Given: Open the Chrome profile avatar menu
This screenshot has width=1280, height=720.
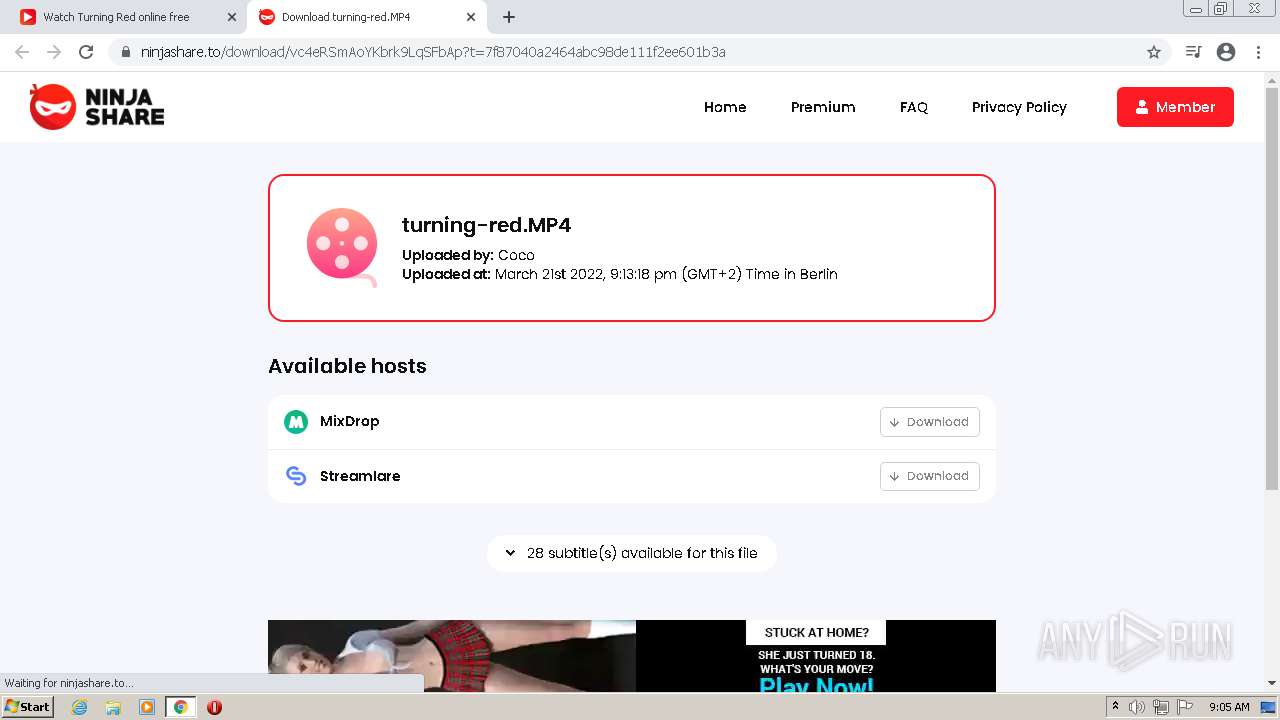Looking at the screenshot, I should (x=1226, y=52).
